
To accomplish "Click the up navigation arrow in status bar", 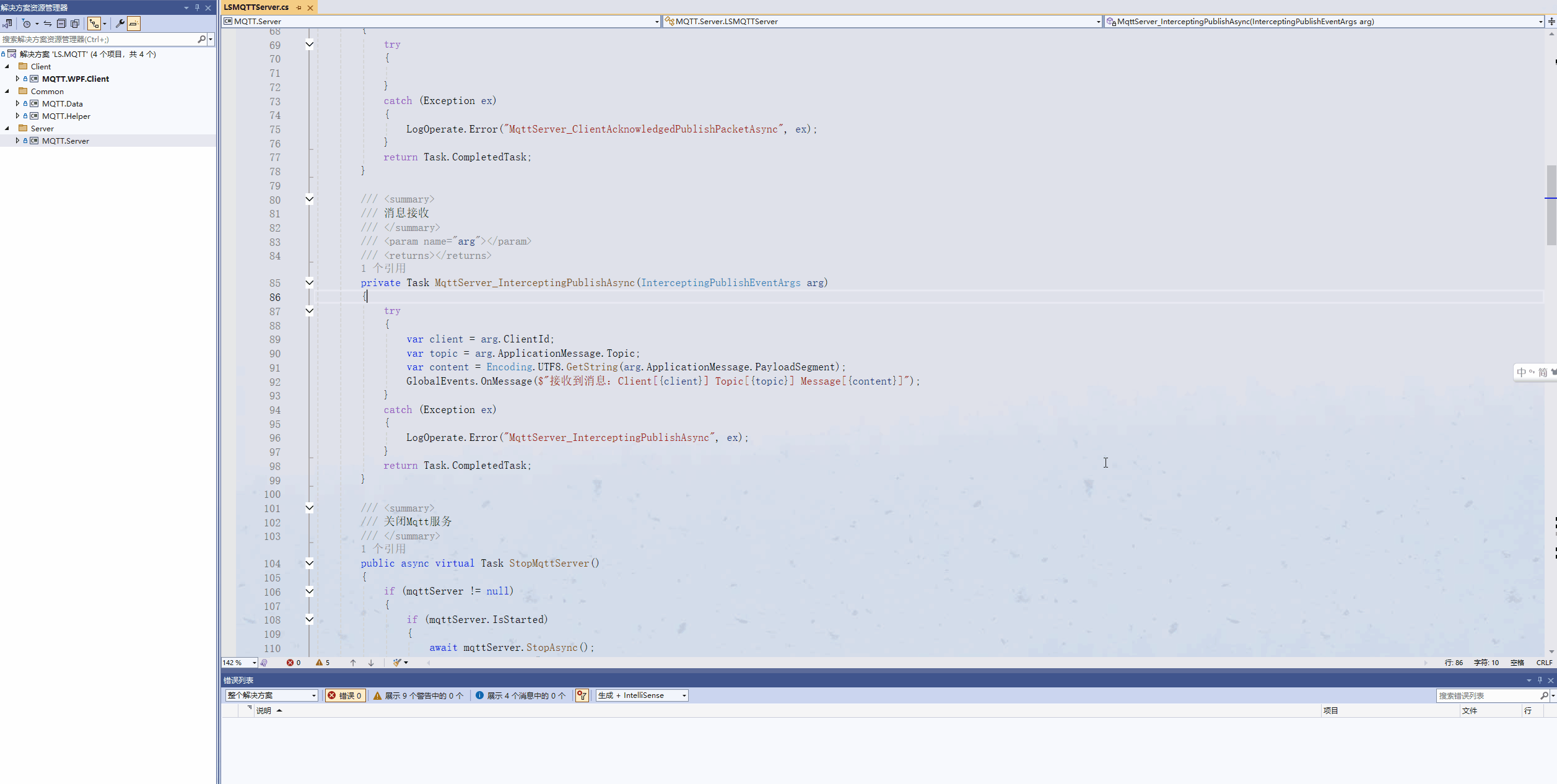I will (352, 662).
